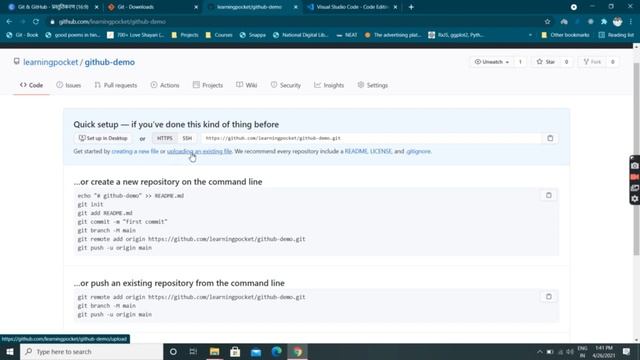Open the Unwatch dropdown
Image resolution: width=640 pixels, height=360 pixels.
(x=492, y=62)
